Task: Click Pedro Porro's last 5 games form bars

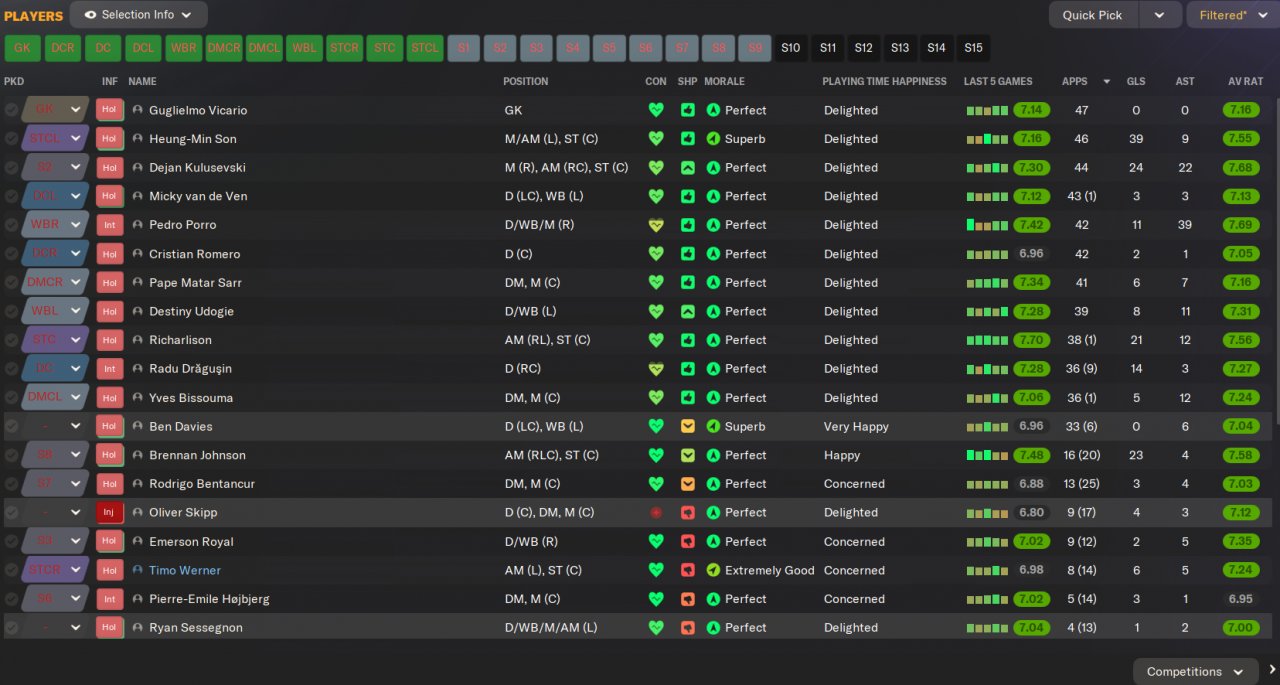Action: [x=988, y=225]
